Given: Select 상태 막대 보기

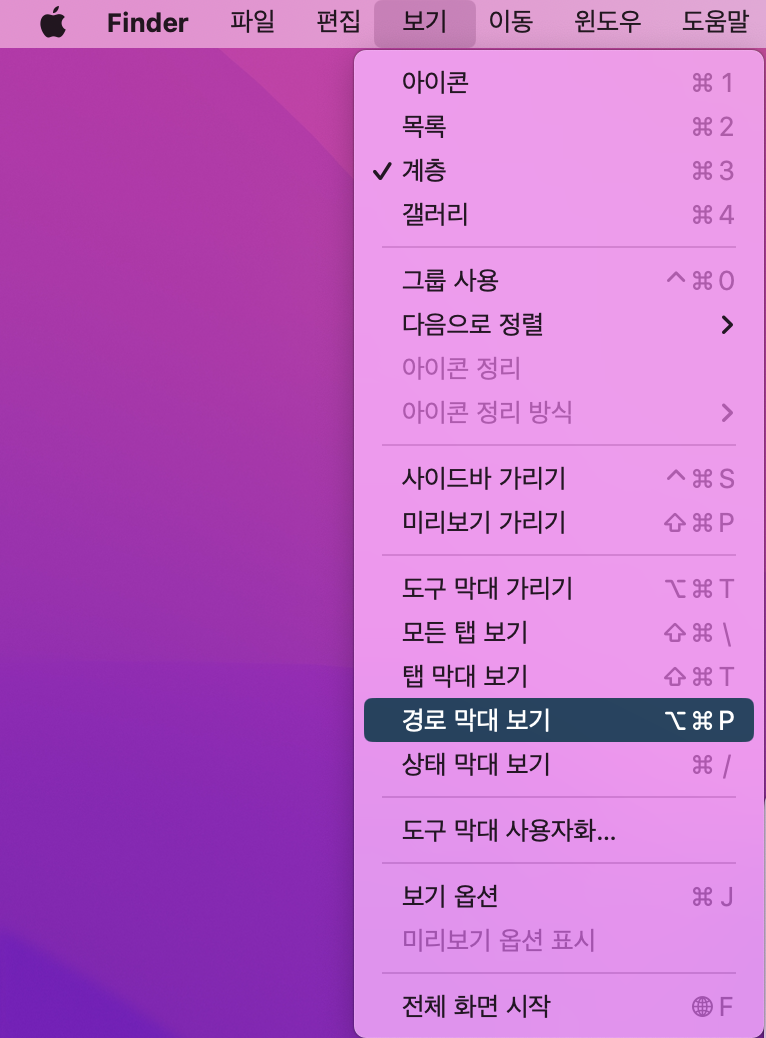Looking at the screenshot, I should coord(559,764).
